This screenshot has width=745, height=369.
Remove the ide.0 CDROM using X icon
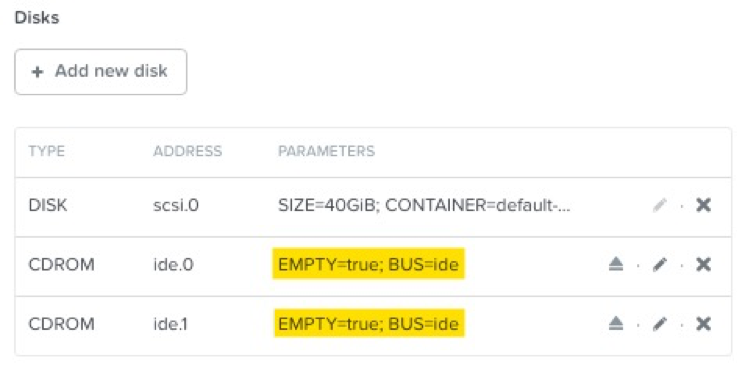703,265
